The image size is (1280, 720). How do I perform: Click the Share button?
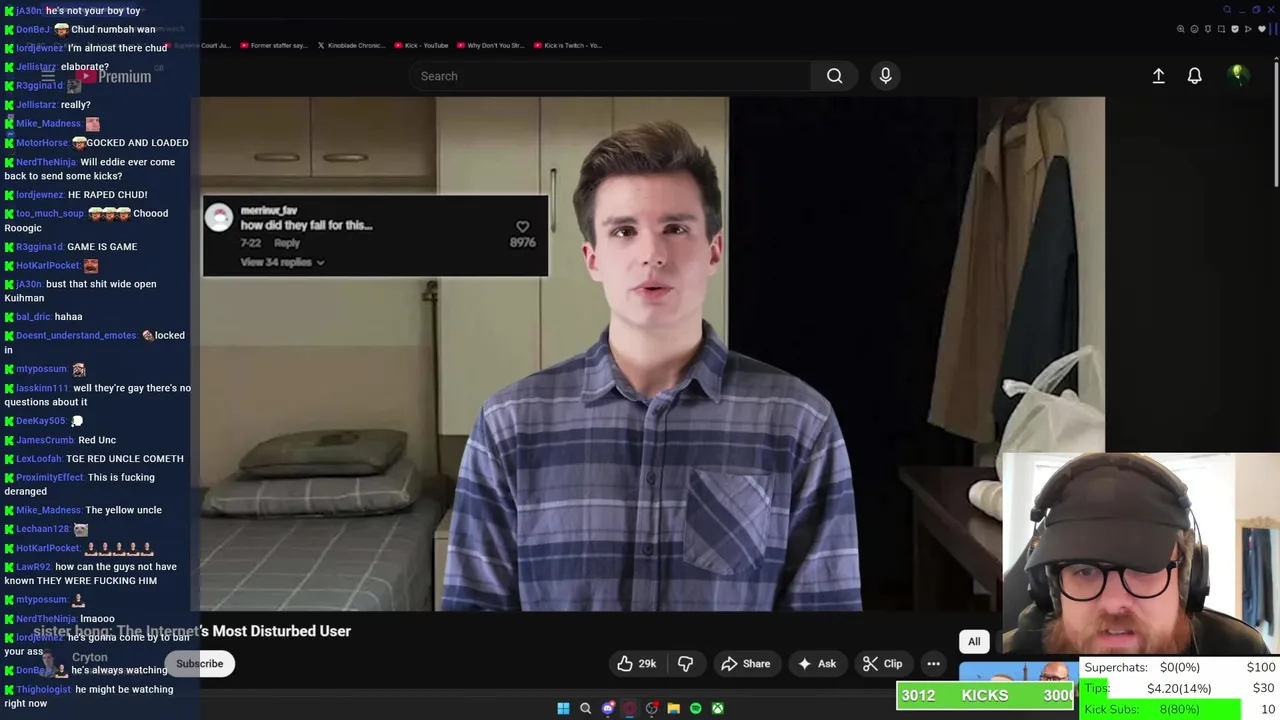pos(745,664)
